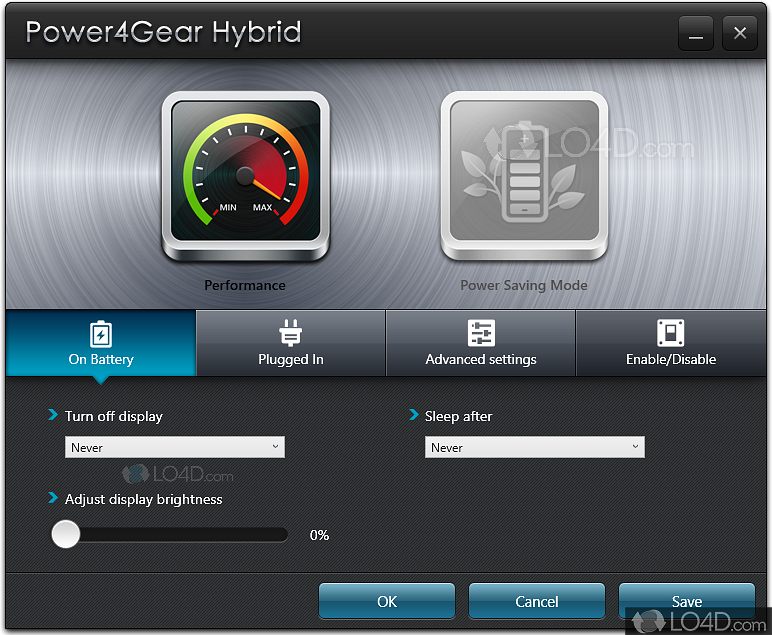Select the Power Saving Mode battery icon
Image resolution: width=772 pixels, height=635 pixels.
click(x=524, y=176)
